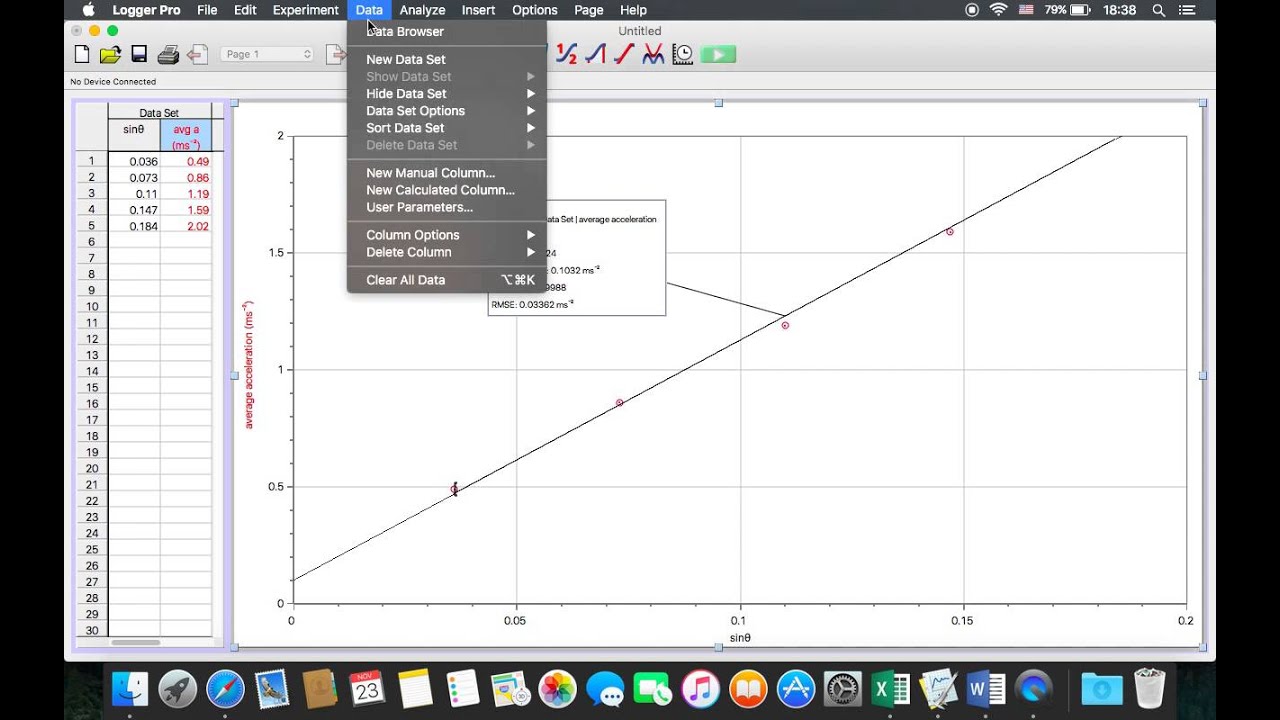Choose New Data Set from Data menu
This screenshot has height=720, width=1280.
[x=446, y=60]
